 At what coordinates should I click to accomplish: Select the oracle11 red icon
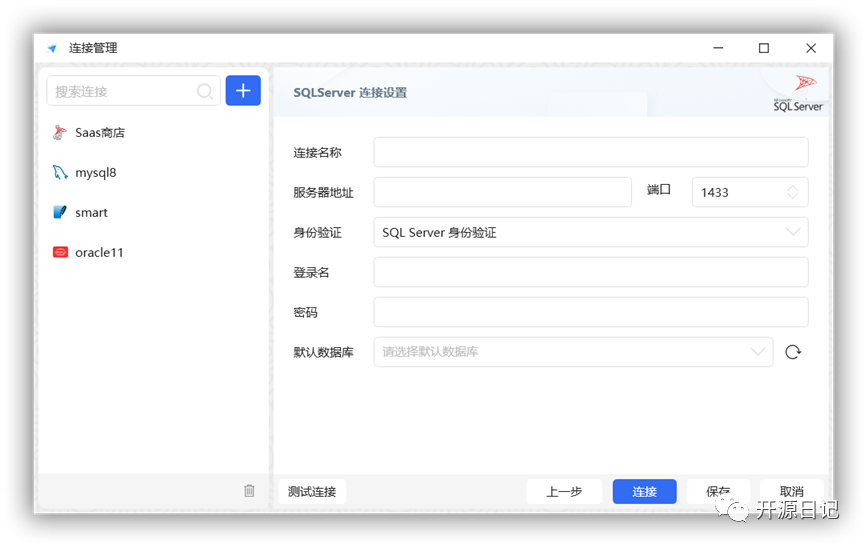[x=60, y=252]
